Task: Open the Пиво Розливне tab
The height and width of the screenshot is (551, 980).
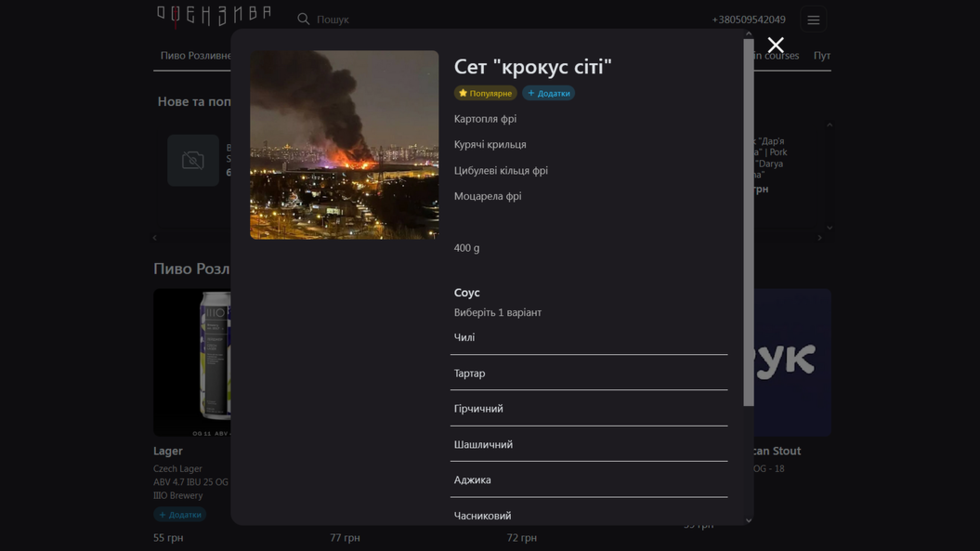Action: pyautogui.click(x=196, y=56)
